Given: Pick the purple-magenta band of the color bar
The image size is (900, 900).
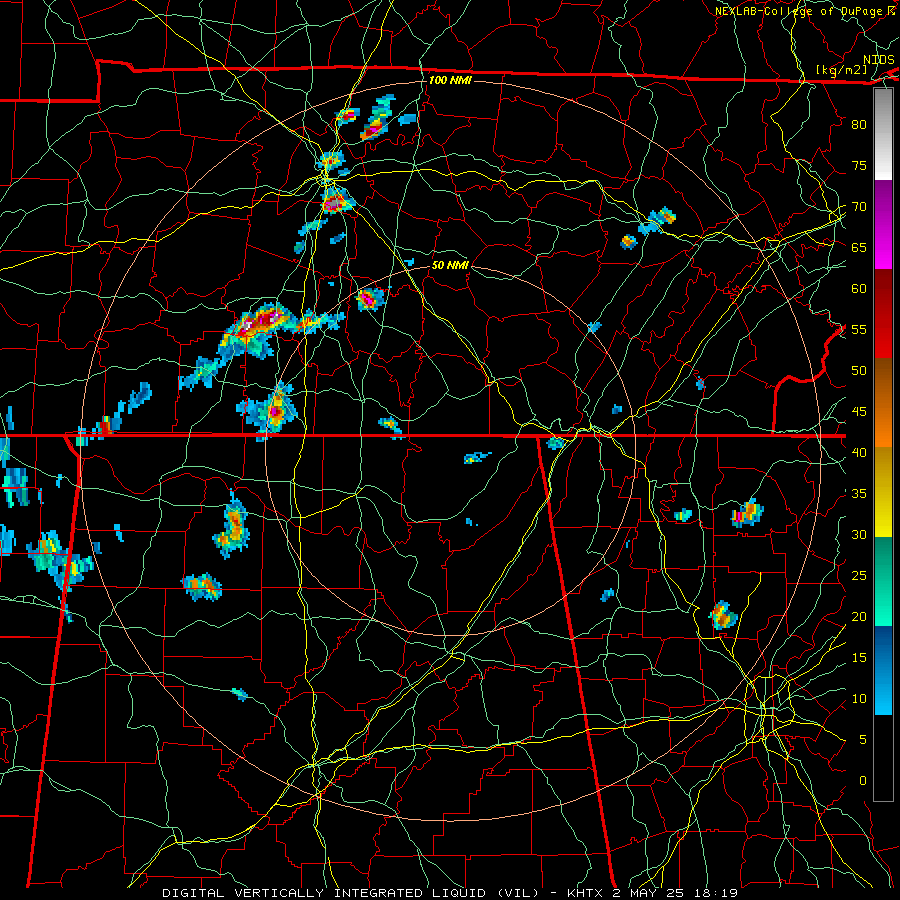Looking at the screenshot, I should click(x=883, y=224).
